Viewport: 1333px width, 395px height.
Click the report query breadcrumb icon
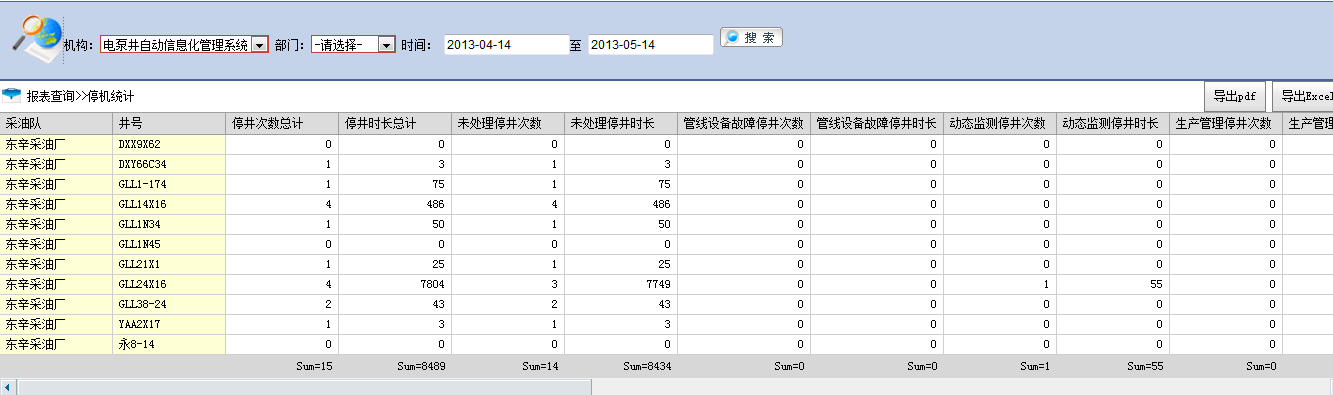click(12, 95)
